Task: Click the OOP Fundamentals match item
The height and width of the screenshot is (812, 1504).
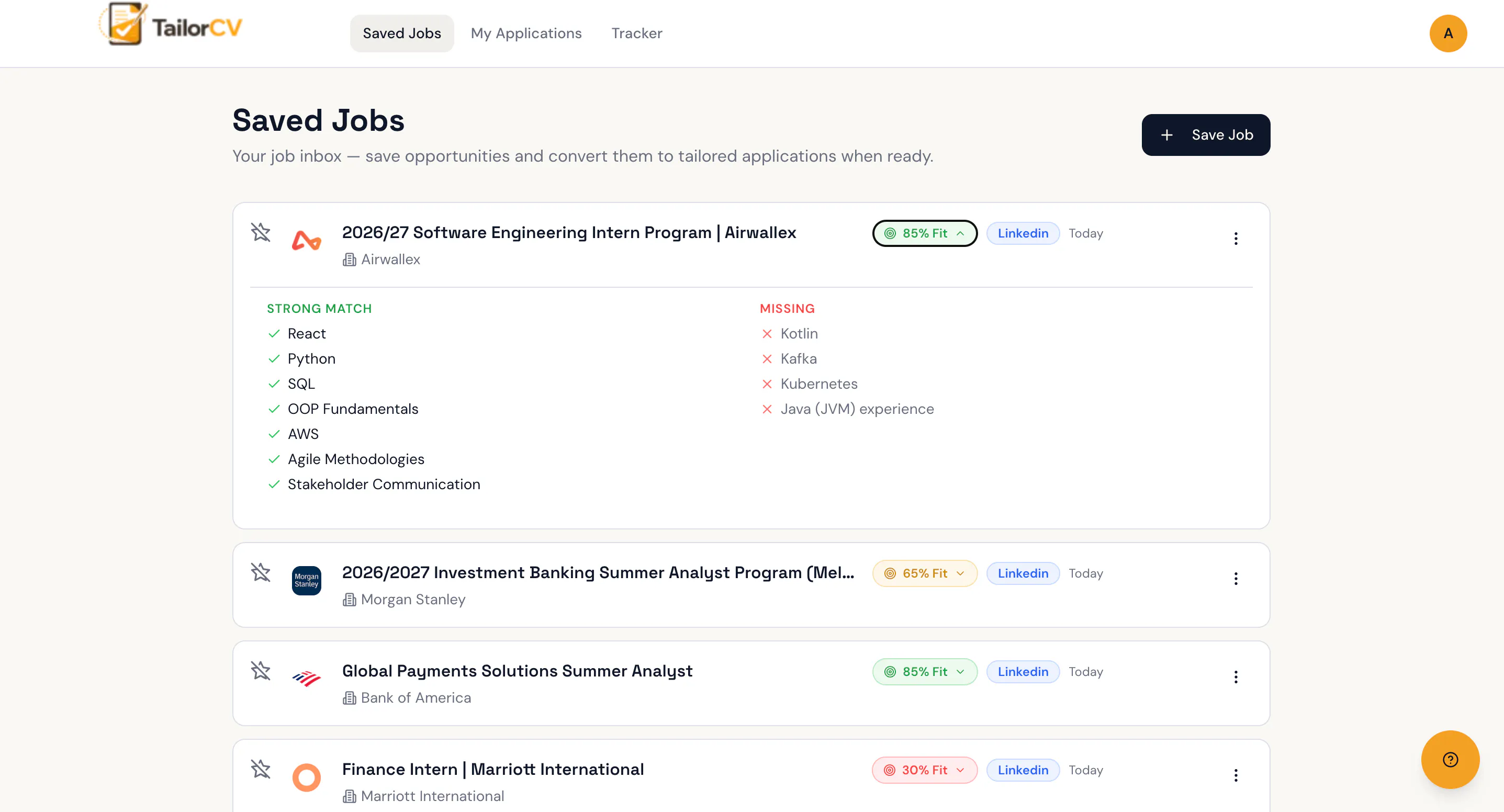Action: click(353, 409)
